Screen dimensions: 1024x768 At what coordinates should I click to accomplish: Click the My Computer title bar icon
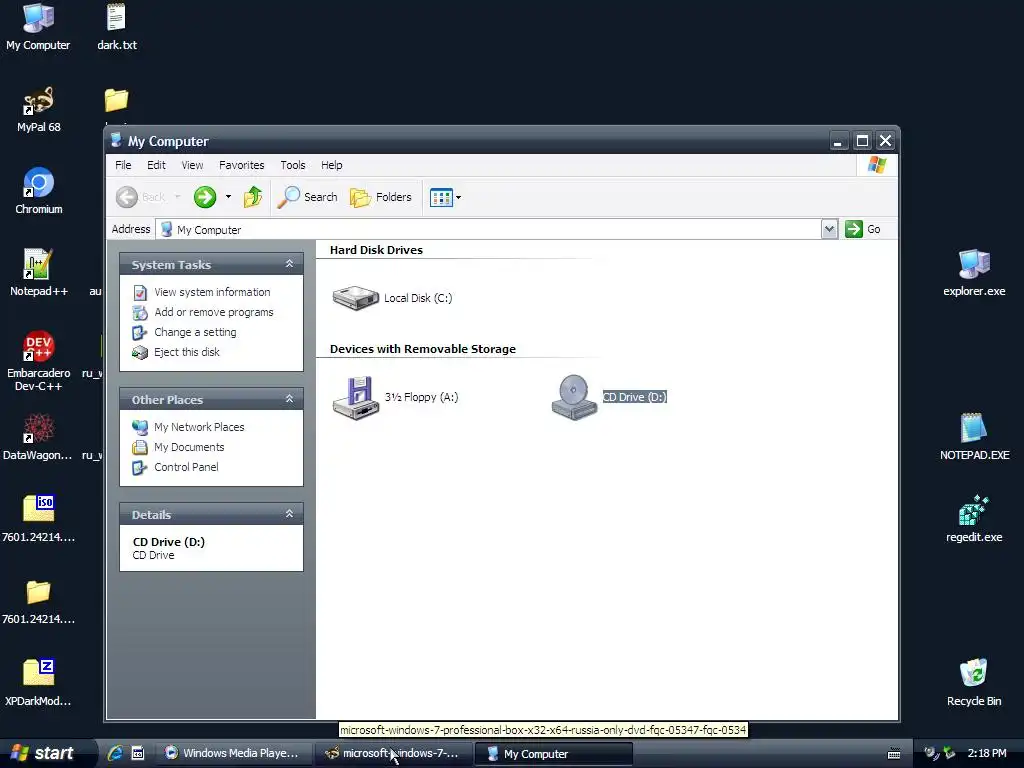point(117,140)
